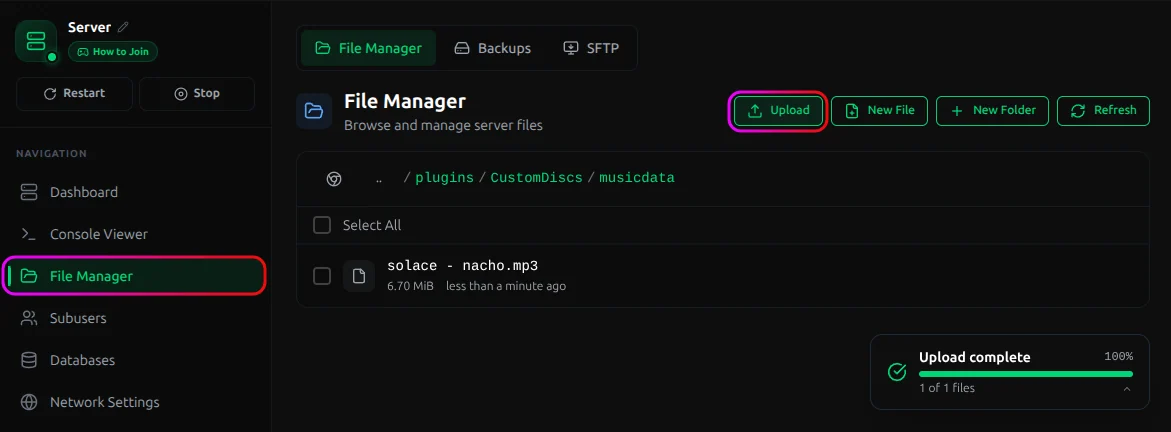The height and width of the screenshot is (432, 1171).
Task: Open solace - nacho.mp3 file name
Action: [462, 266]
